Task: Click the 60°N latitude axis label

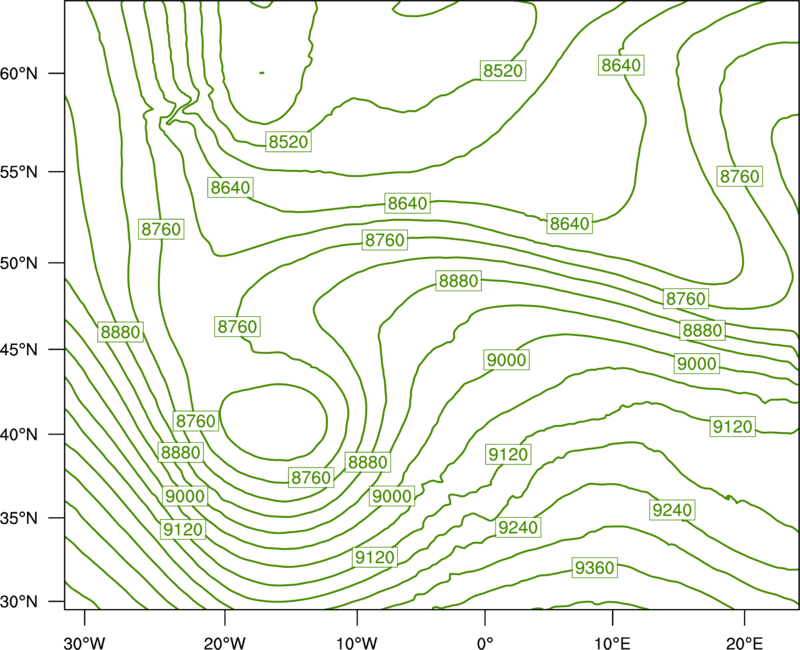Action: point(19,74)
